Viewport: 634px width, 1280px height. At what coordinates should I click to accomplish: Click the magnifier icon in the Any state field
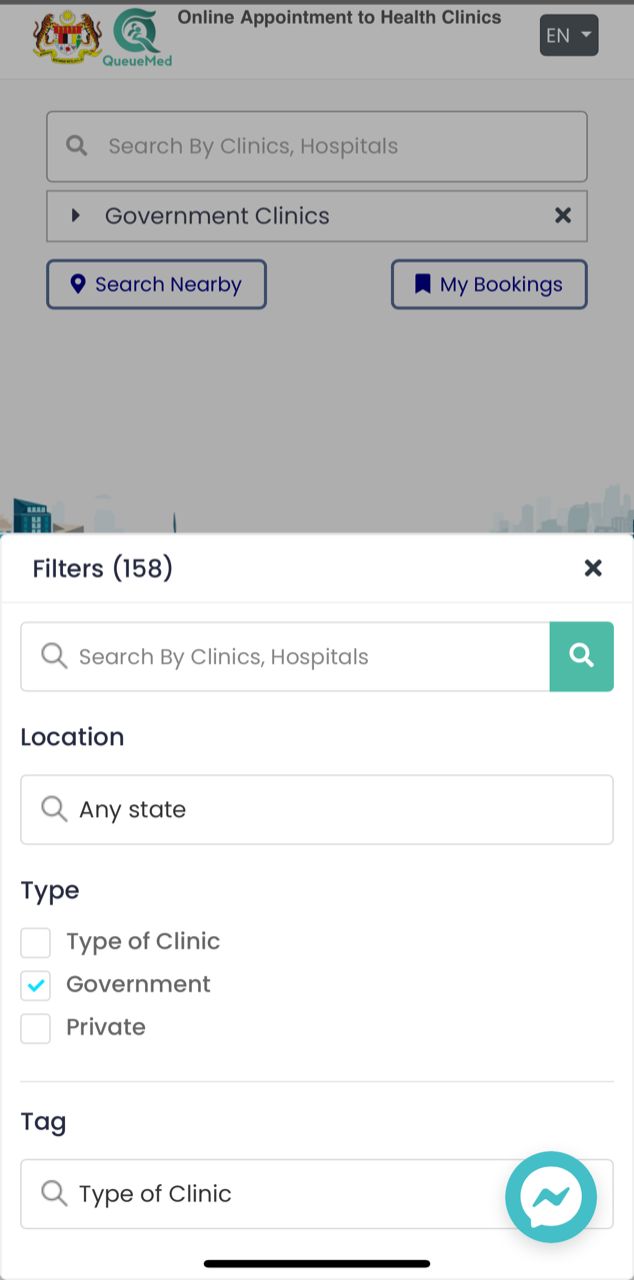point(54,809)
